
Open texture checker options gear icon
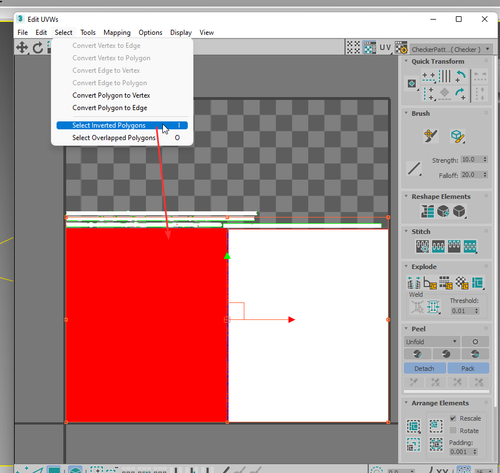(401, 48)
